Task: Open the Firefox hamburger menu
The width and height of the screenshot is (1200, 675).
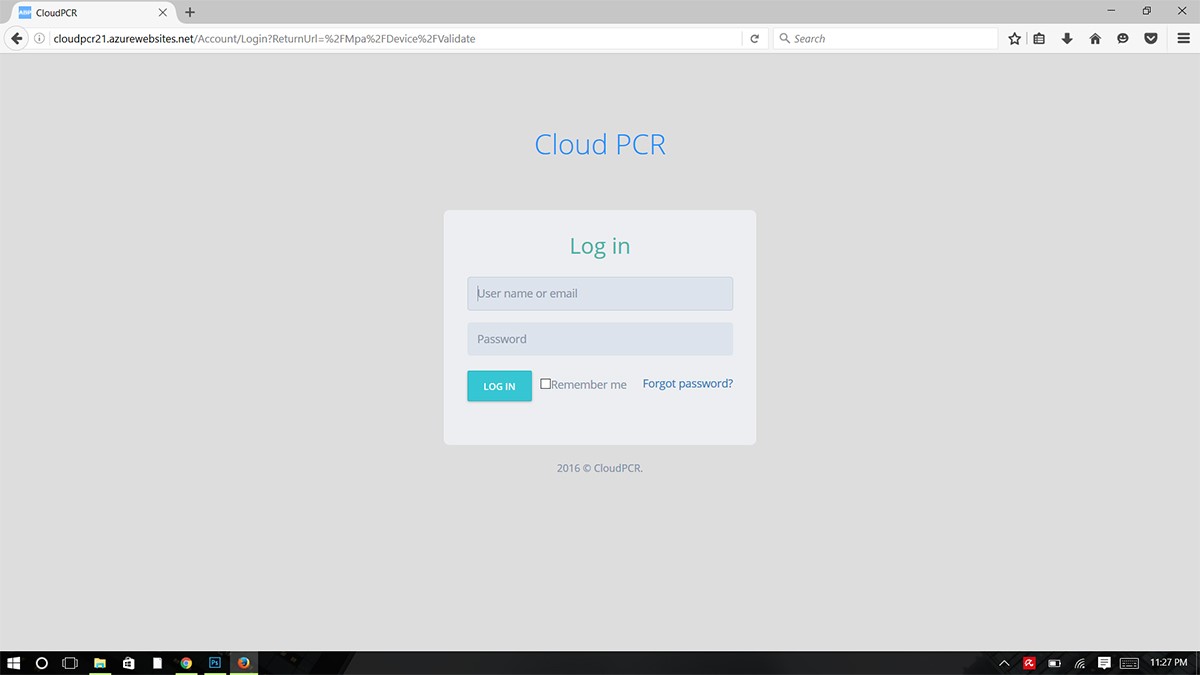Action: pos(1184,38)
